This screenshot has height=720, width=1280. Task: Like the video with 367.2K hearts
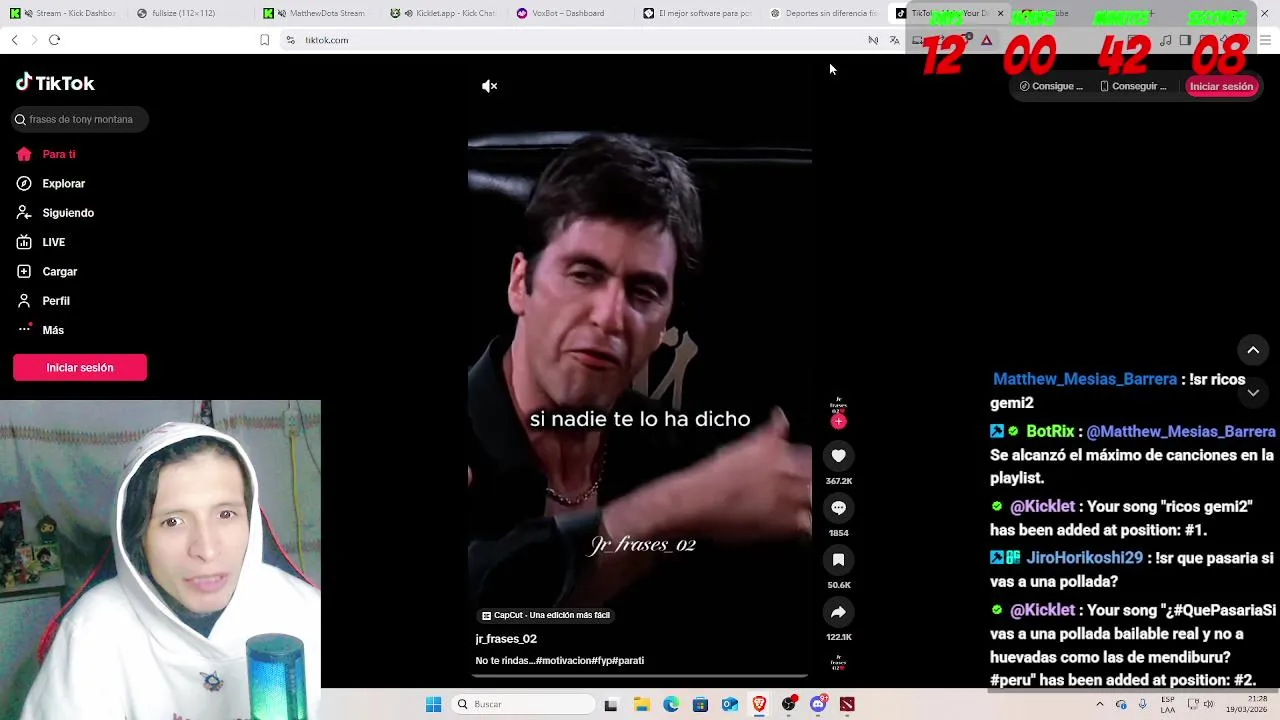[x=838, y=456]
